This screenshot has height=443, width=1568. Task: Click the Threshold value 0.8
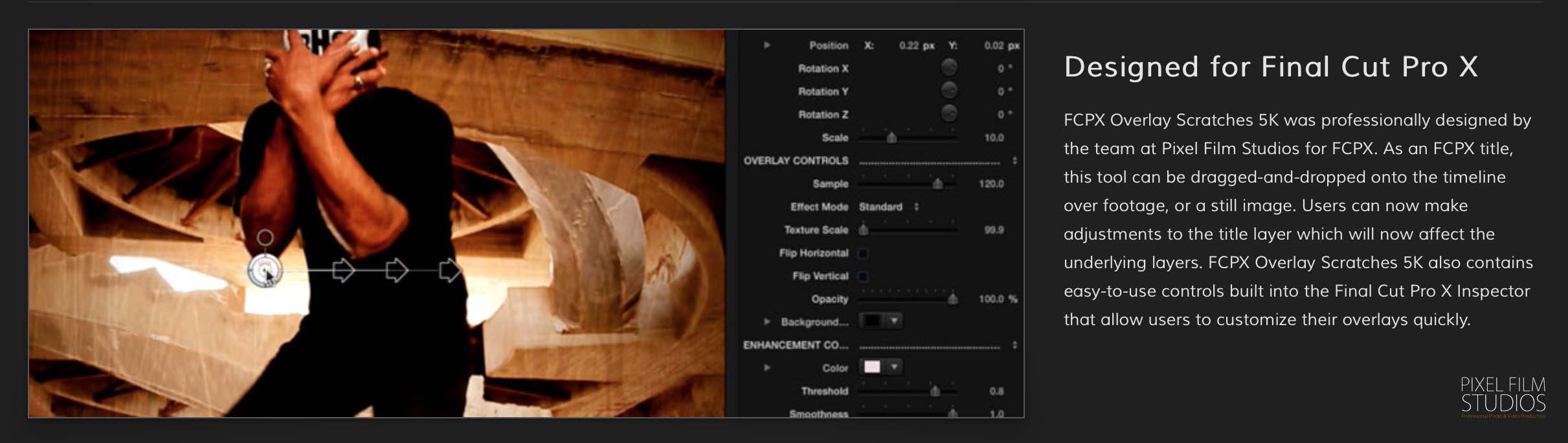(996, 391)
